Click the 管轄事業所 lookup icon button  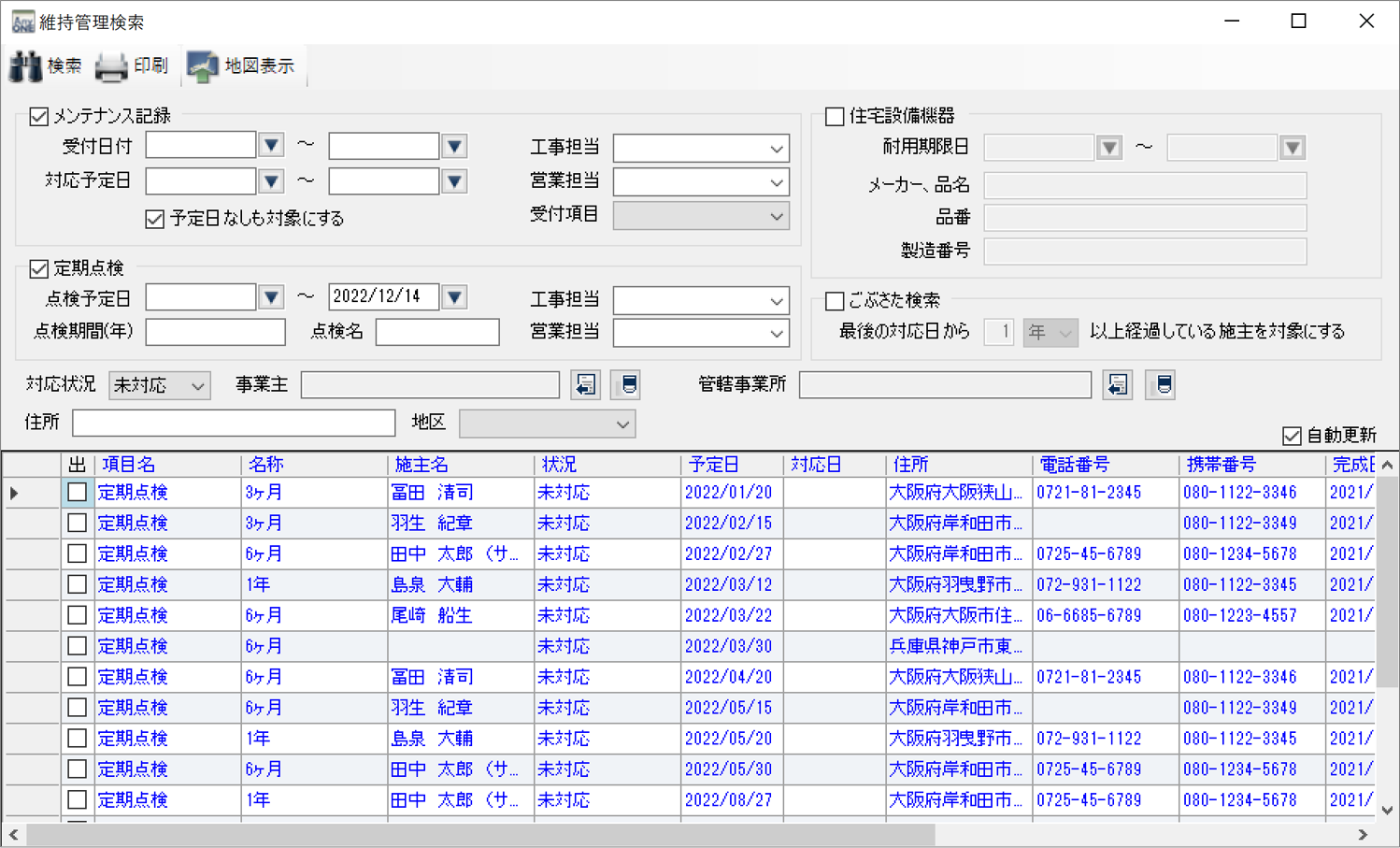[x=1118, y=384]
